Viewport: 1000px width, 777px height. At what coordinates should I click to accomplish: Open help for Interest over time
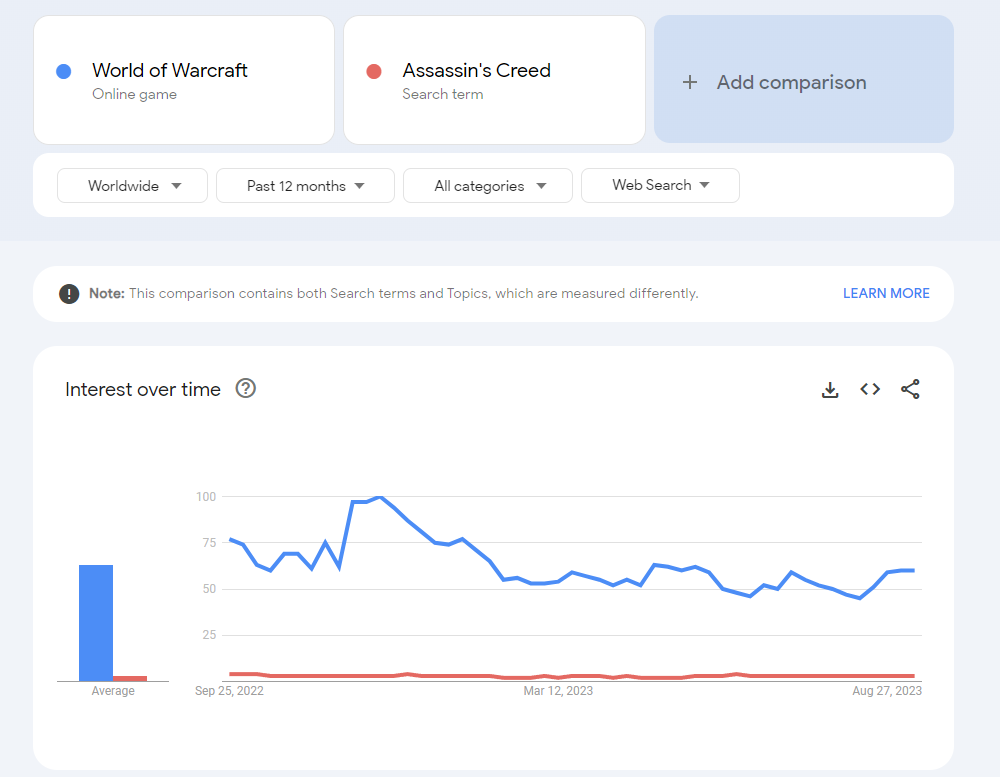246,388
